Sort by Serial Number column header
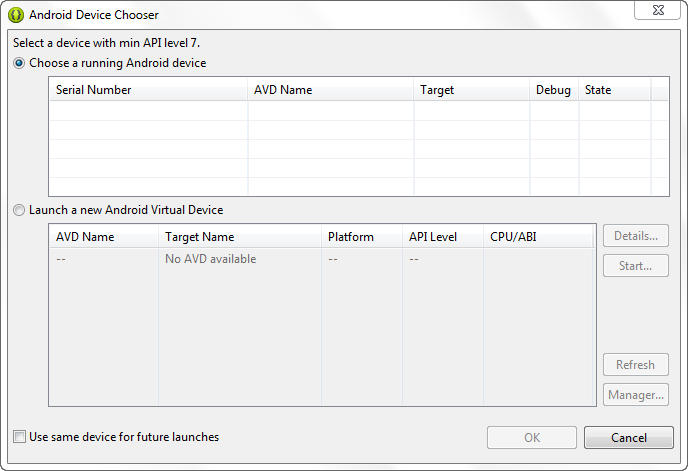Image resolution: width=688 pixels, height=471 pixels. pyautogui.click(x=149, y=90)
